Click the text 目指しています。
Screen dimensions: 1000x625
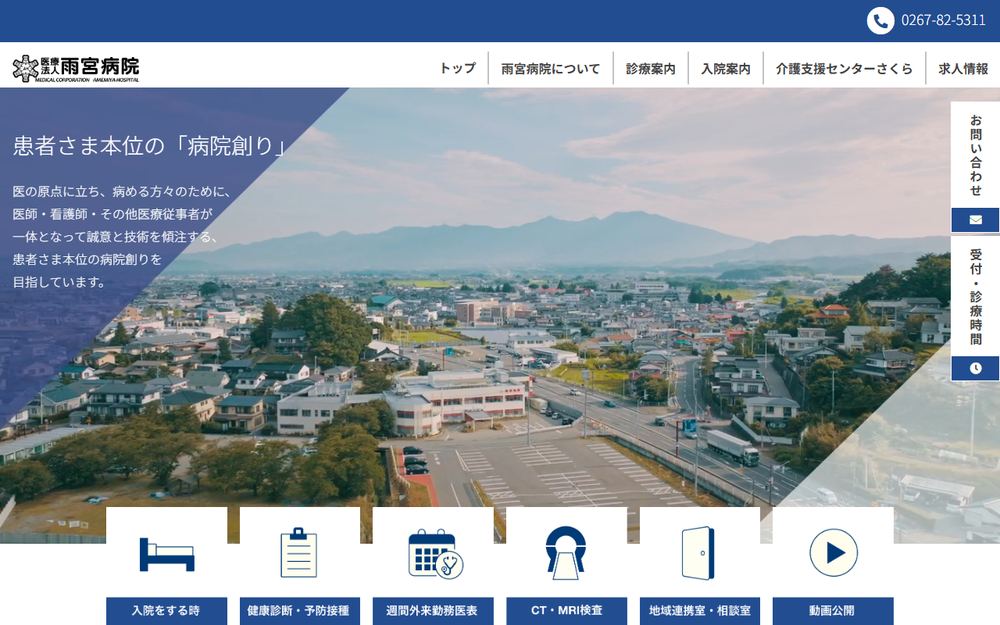point(59,282)
